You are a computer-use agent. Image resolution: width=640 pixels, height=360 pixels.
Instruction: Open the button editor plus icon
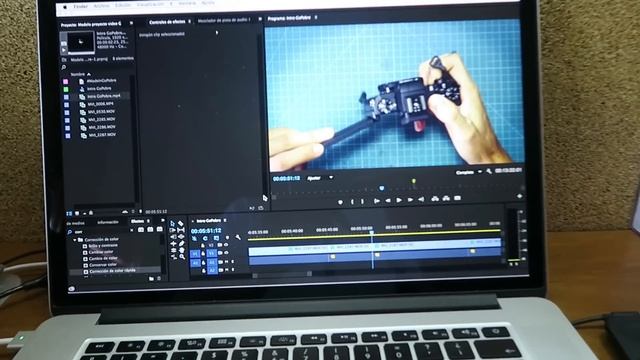coord(519,197)
